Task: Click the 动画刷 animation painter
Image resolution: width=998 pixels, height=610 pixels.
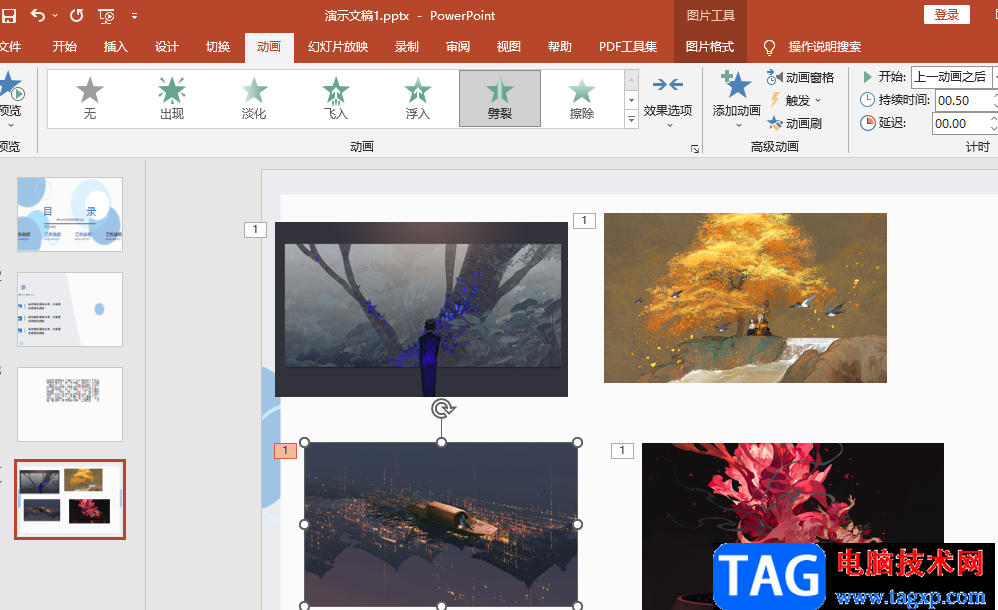Action: (x=794, y=124)
